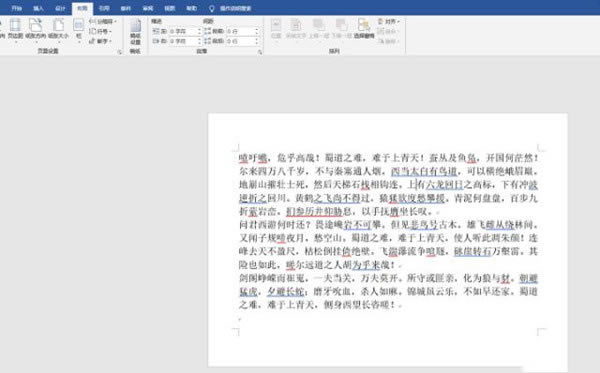
Task: Launch the 页面设置 Page Setup dialog launcher
Action: click(x=120, y=52)
